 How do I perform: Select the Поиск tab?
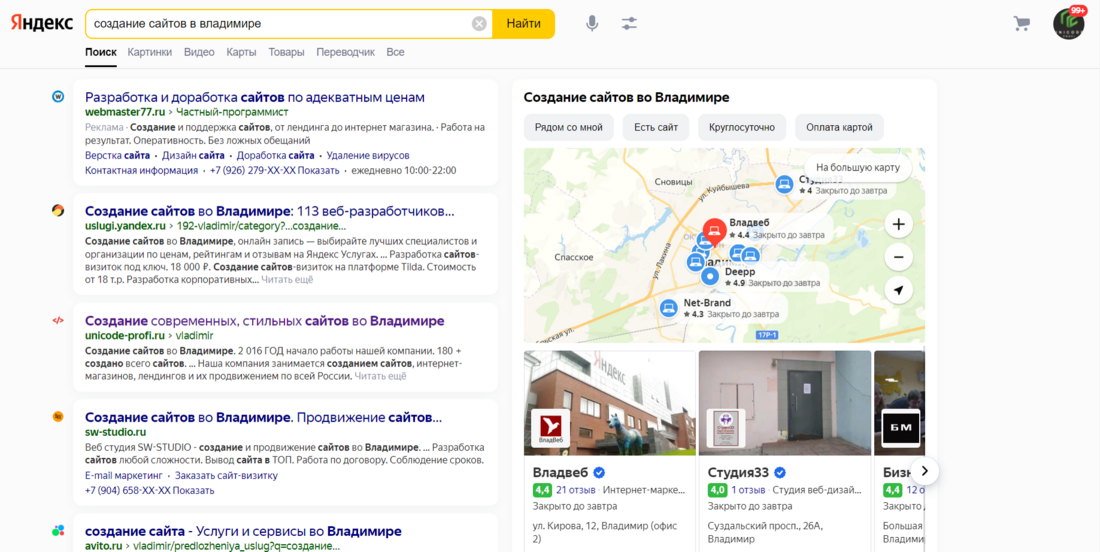tap(101, 52)
